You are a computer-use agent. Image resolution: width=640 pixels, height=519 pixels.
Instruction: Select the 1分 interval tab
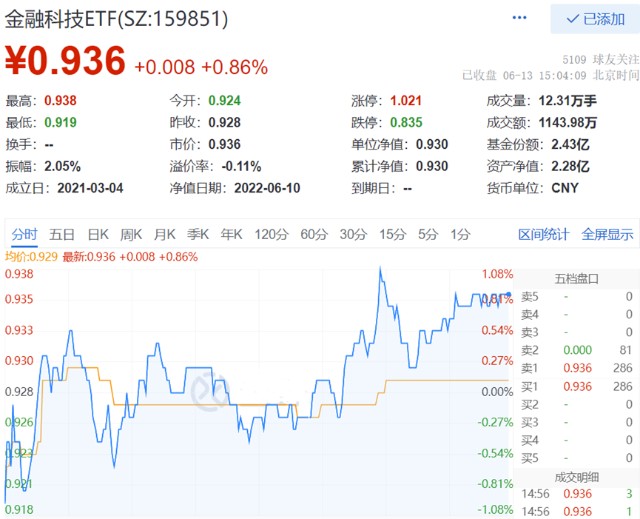tap(460, 235)
